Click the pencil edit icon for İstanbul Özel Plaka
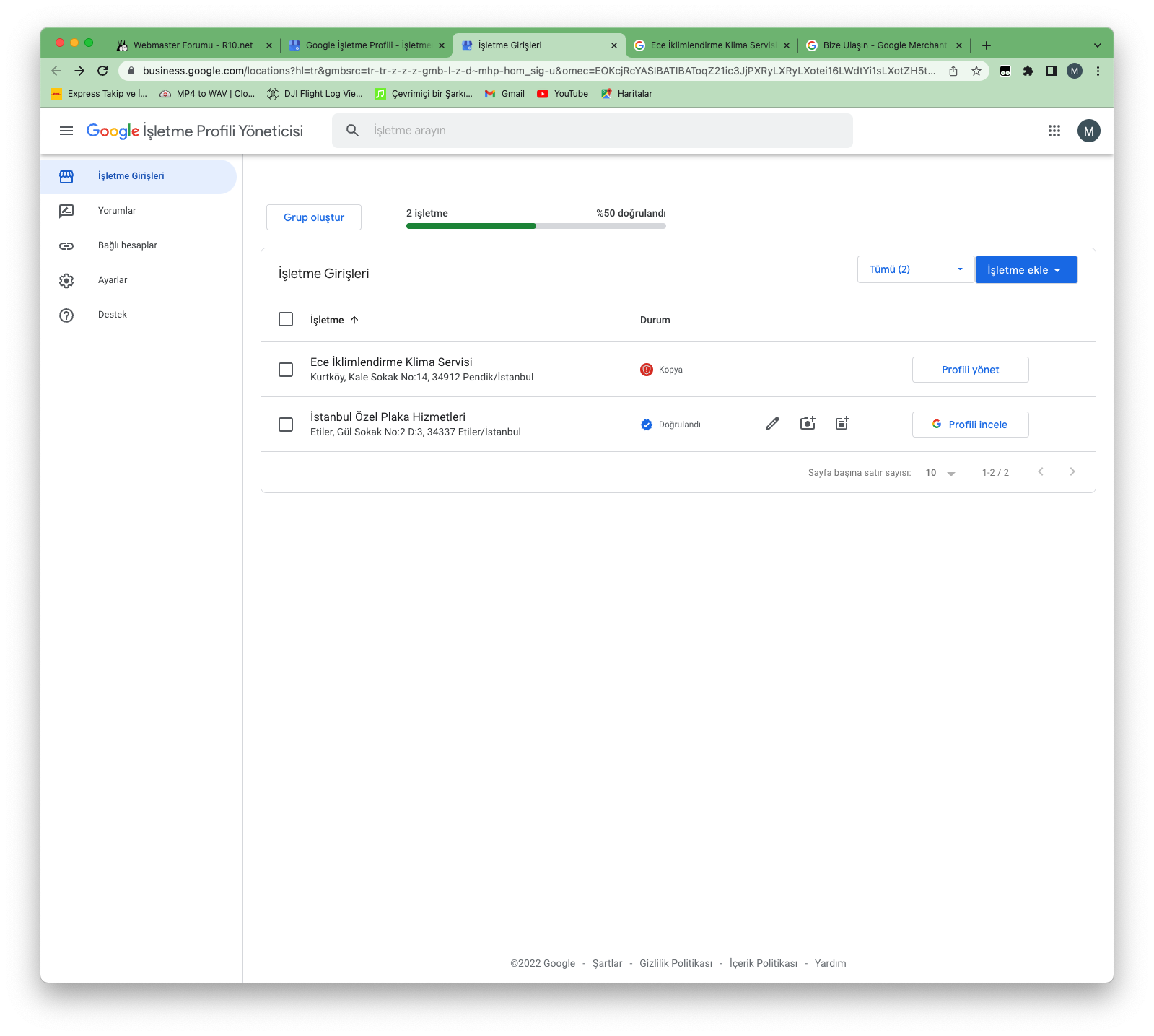1154x1036 pixels. point(773,424)
